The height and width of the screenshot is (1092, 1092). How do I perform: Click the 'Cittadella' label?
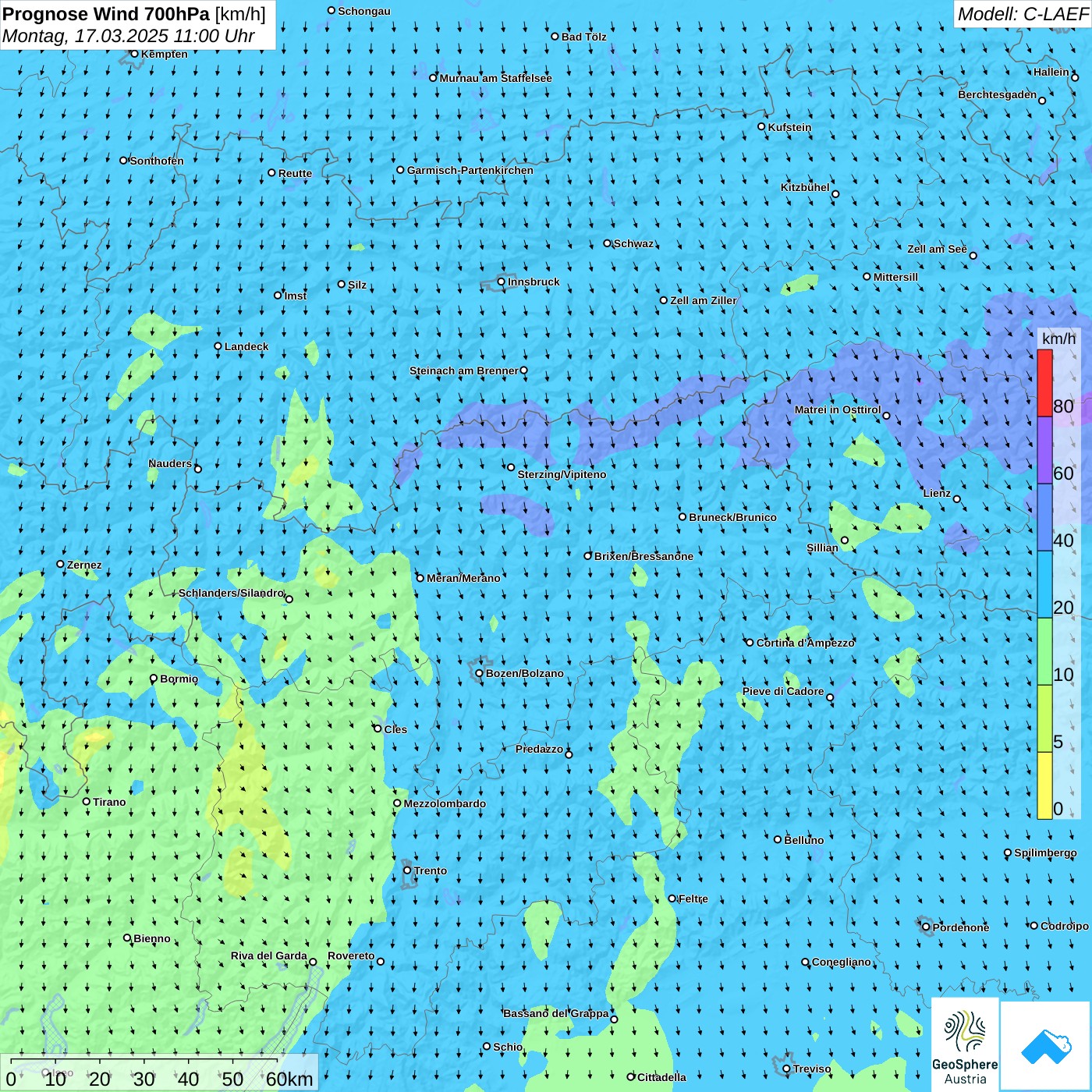pyautogui.click(x=662, y=1077)
